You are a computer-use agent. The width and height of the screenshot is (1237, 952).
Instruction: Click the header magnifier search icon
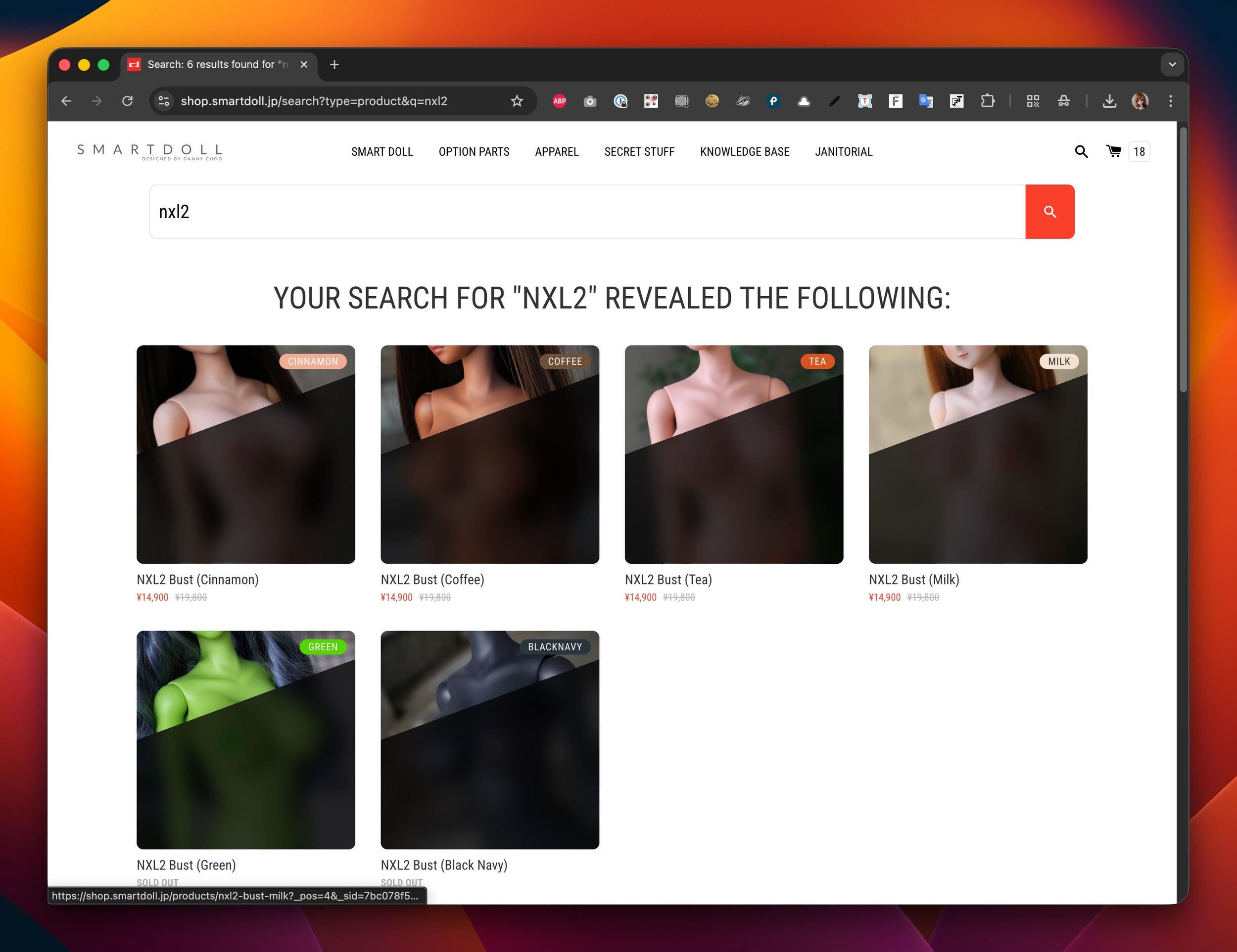point(1081,151)
